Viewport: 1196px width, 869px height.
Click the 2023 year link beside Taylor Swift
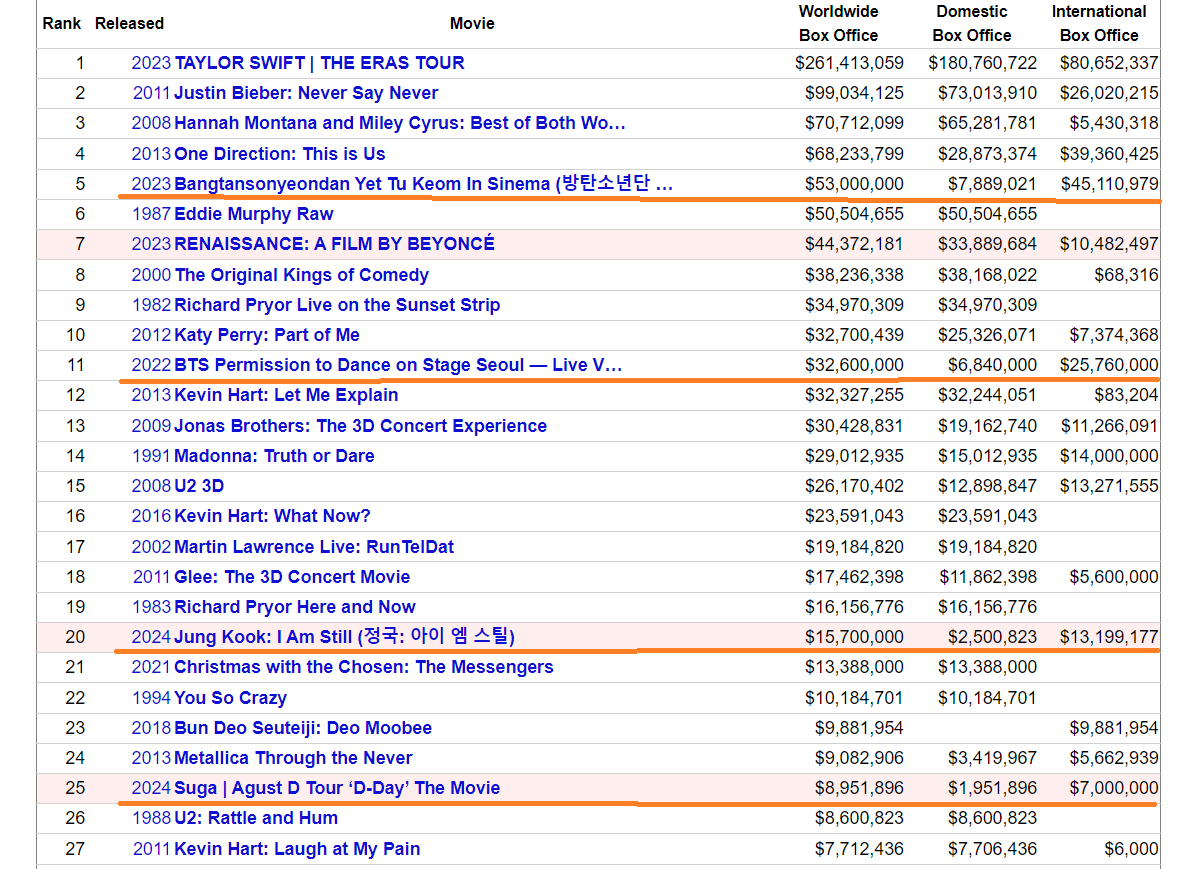(x=151, y=63)
